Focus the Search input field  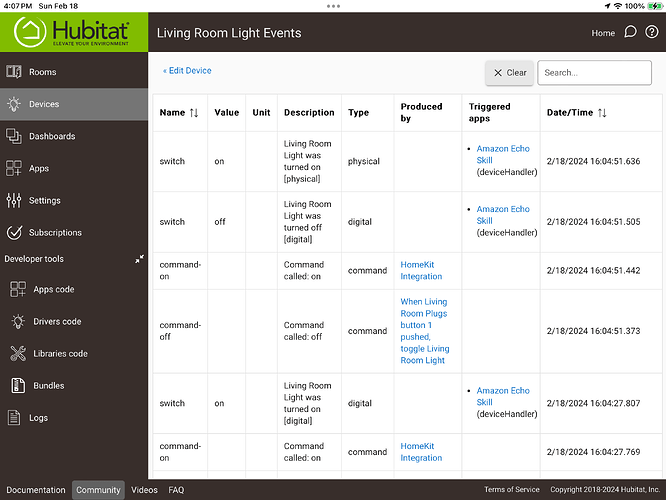[x=594, y=73]
